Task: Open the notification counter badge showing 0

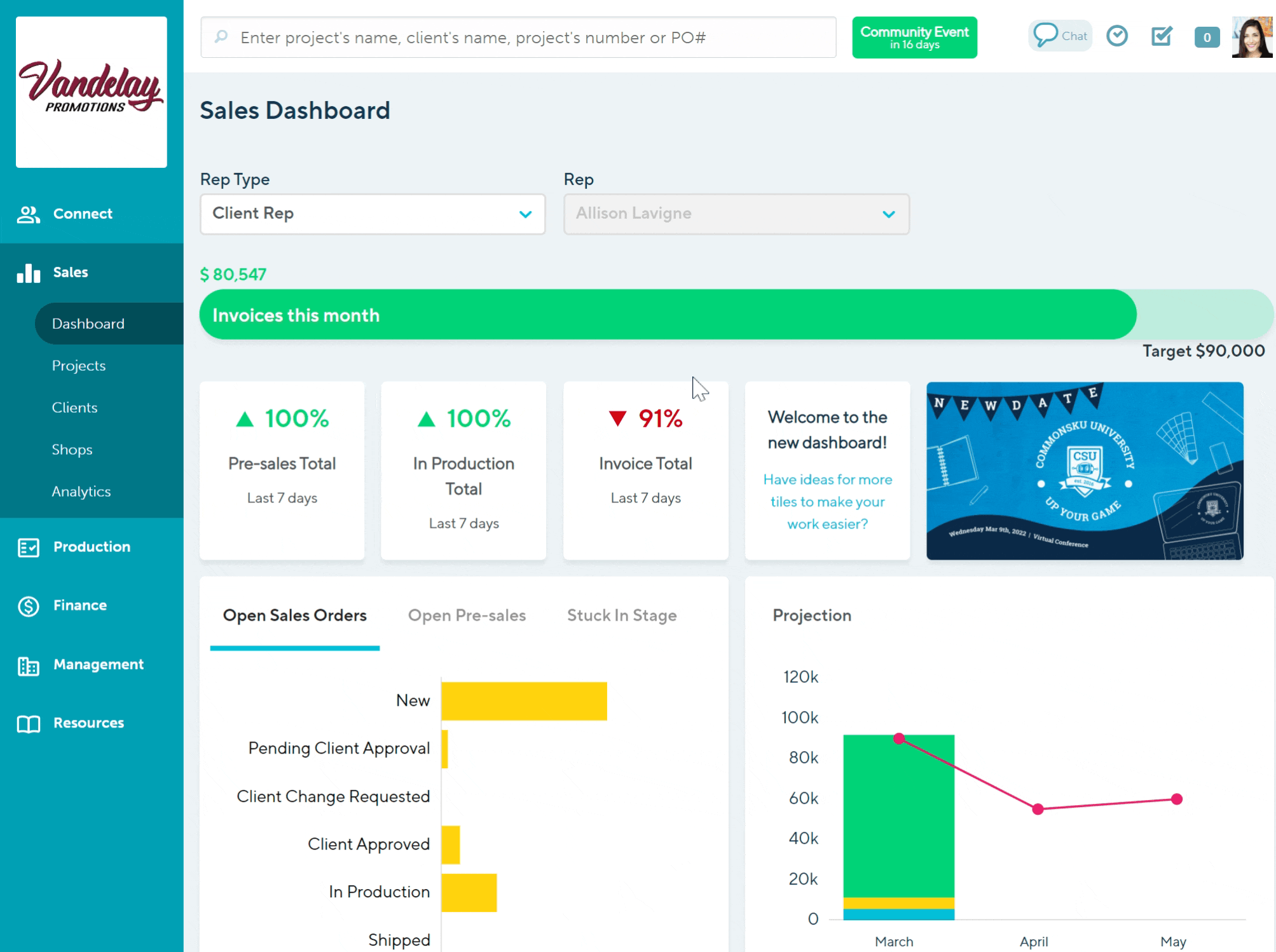Action: click(1206, 38)
